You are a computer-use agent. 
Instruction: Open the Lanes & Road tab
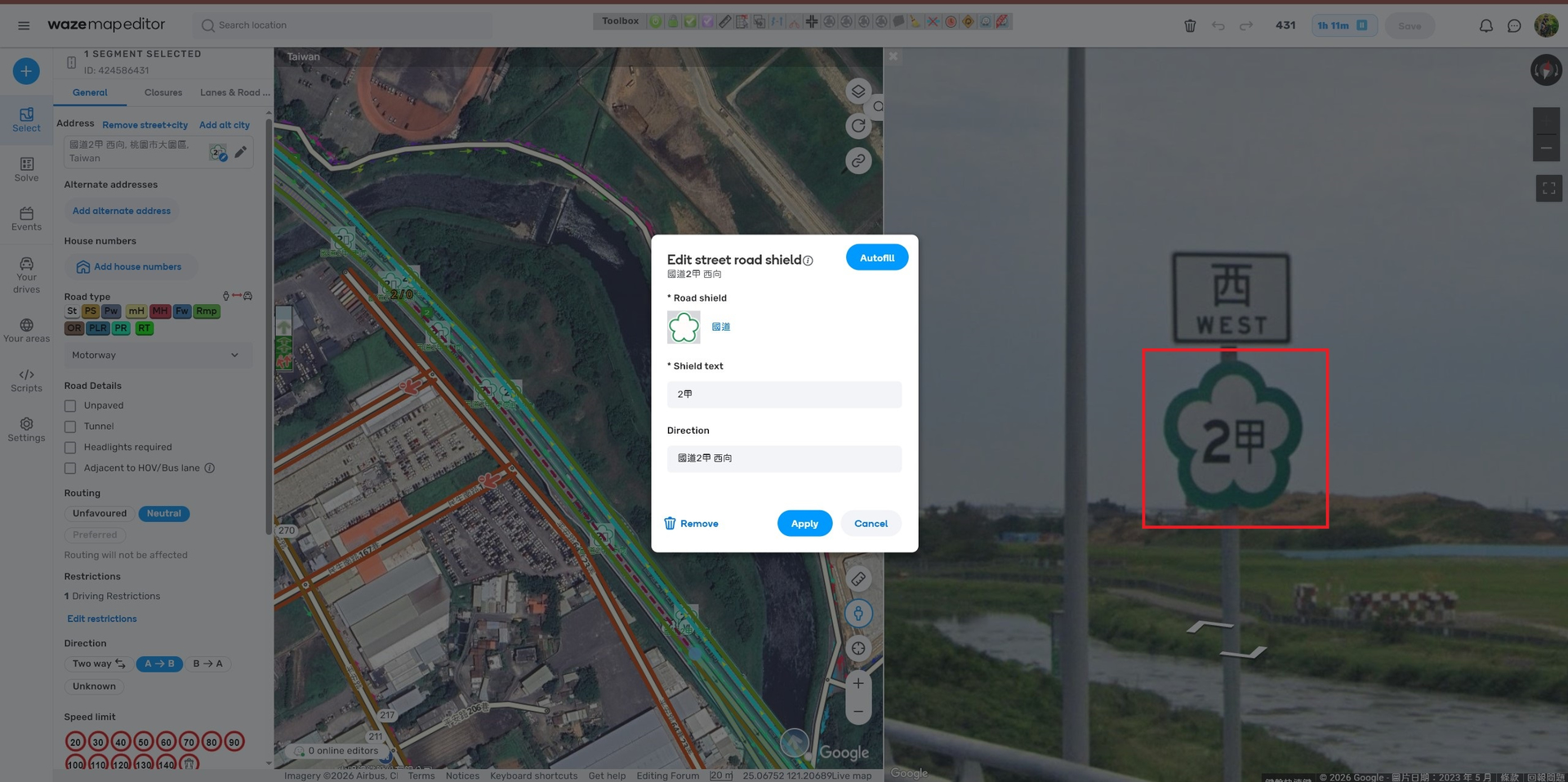pyautogui.click(x=234, y=92)
